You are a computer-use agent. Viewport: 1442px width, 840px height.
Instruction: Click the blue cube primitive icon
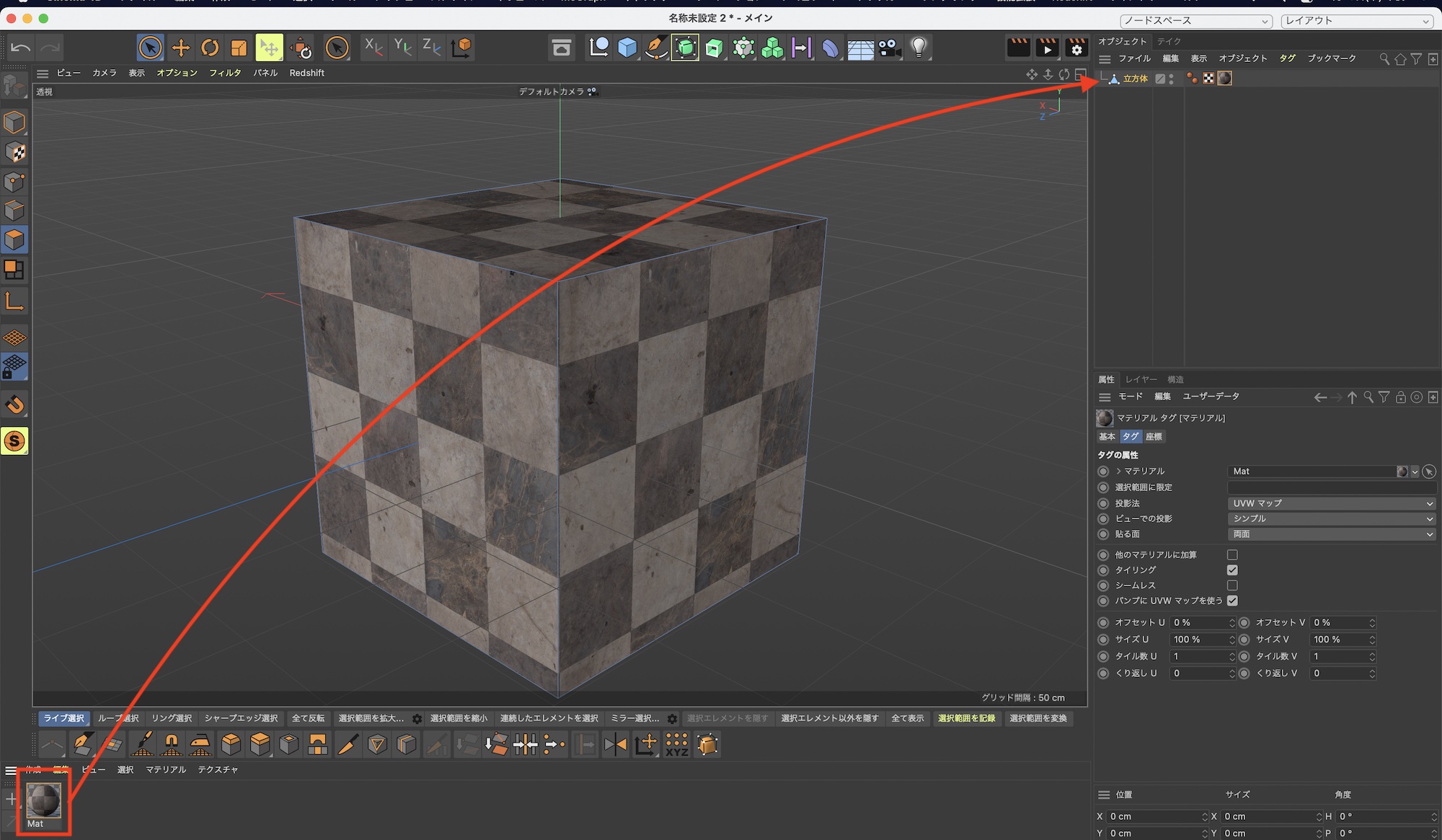(627, 48)
